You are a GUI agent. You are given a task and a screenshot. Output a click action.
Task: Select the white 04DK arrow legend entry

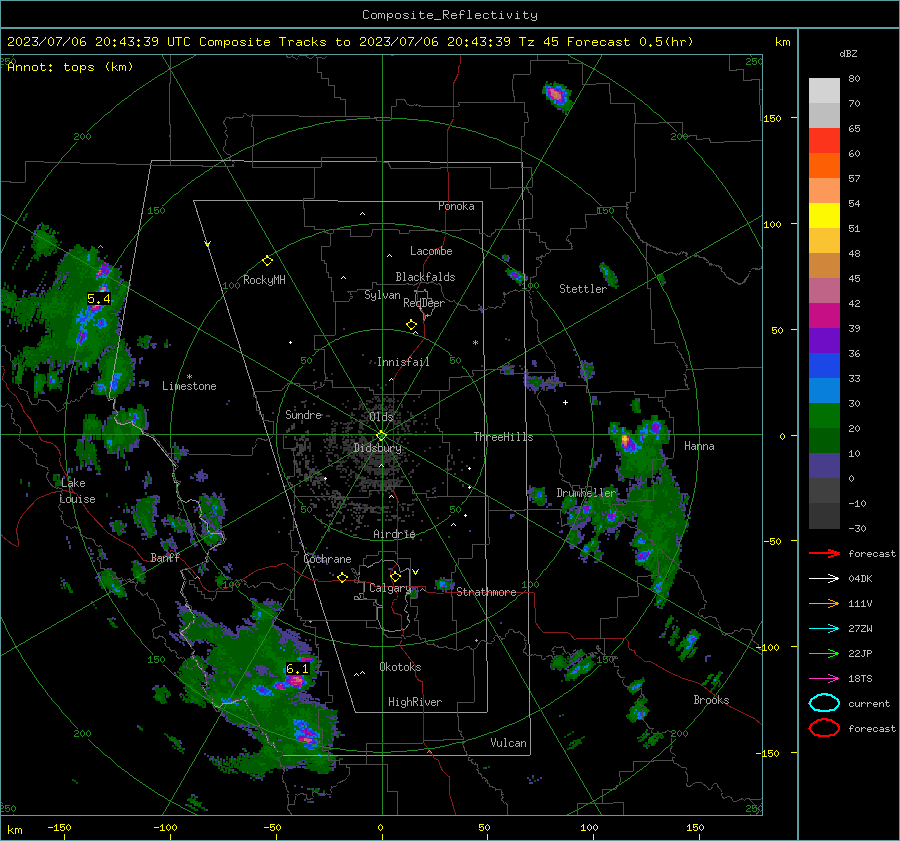[824, 579]
